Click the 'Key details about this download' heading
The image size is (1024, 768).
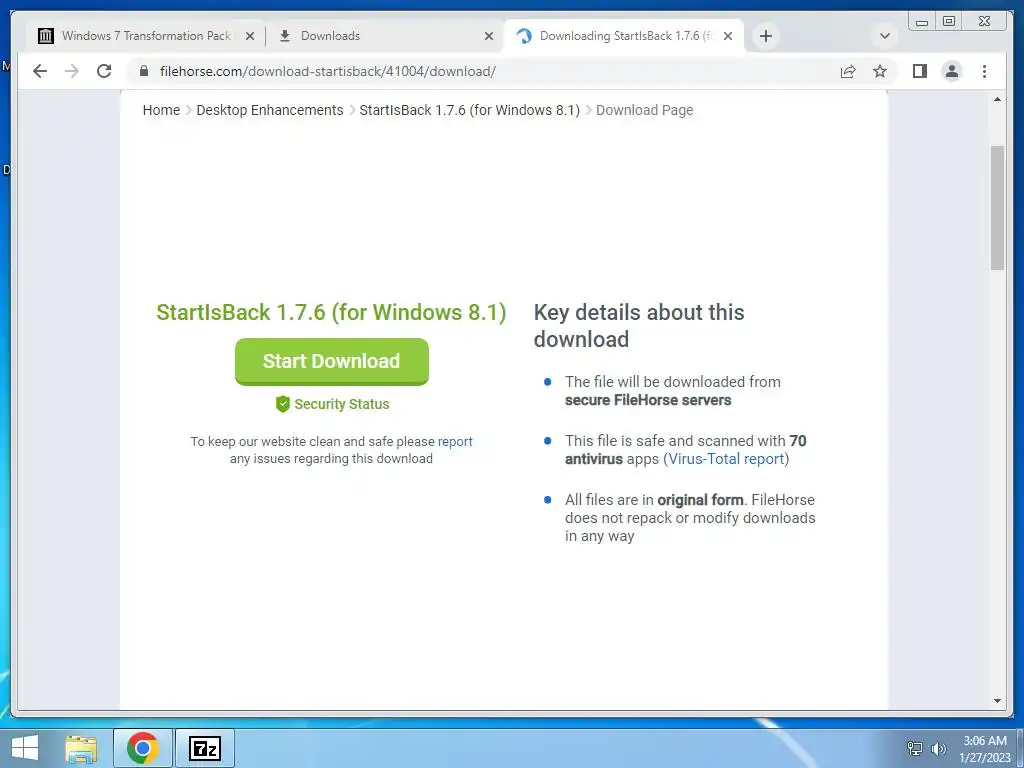coord(639,325)
